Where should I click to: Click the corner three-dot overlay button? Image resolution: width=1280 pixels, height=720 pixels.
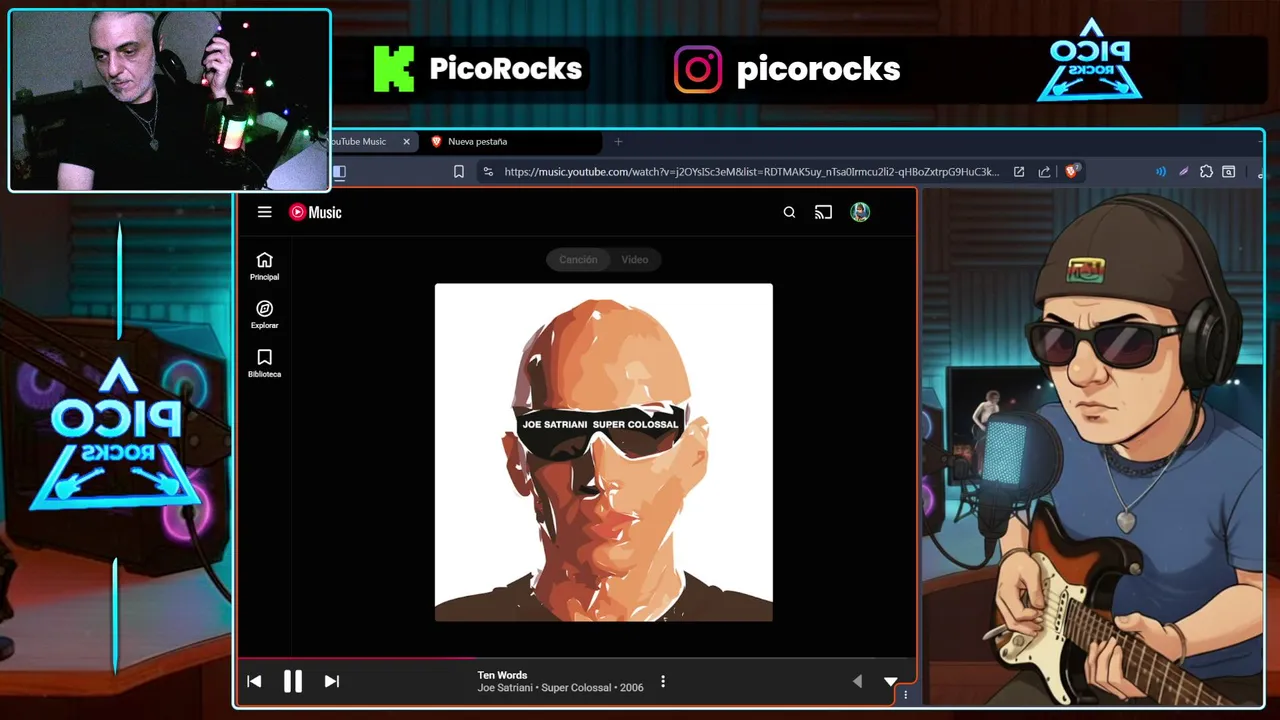point(906,694)
